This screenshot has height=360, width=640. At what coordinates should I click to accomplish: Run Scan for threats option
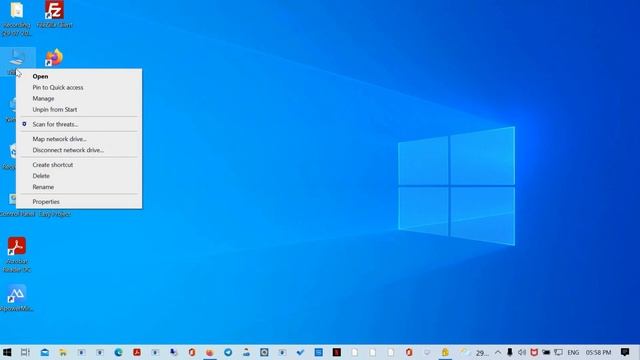coord(55,124)
